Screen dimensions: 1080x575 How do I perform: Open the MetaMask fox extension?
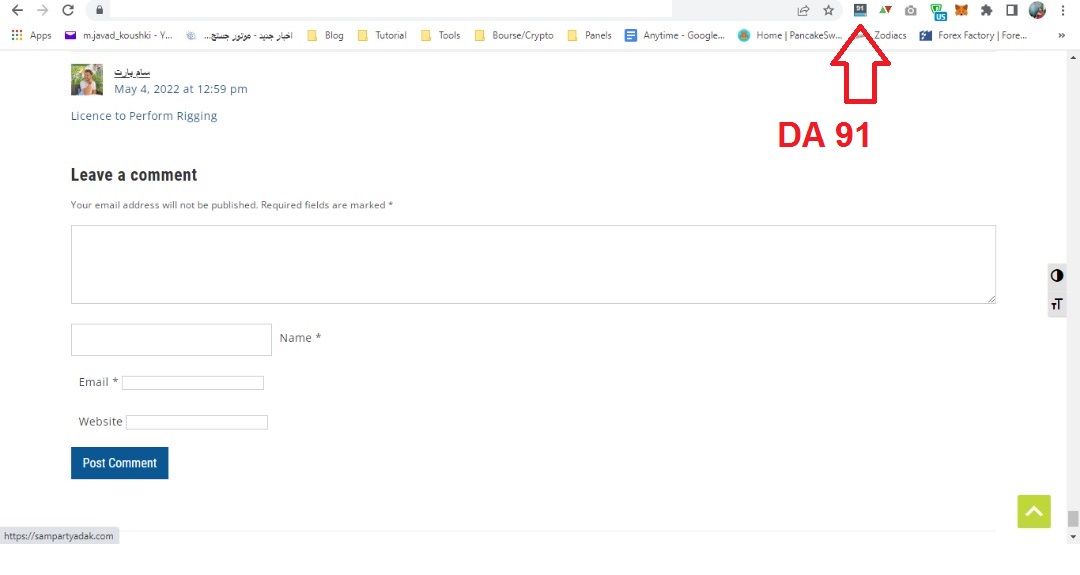pos(961,10)
